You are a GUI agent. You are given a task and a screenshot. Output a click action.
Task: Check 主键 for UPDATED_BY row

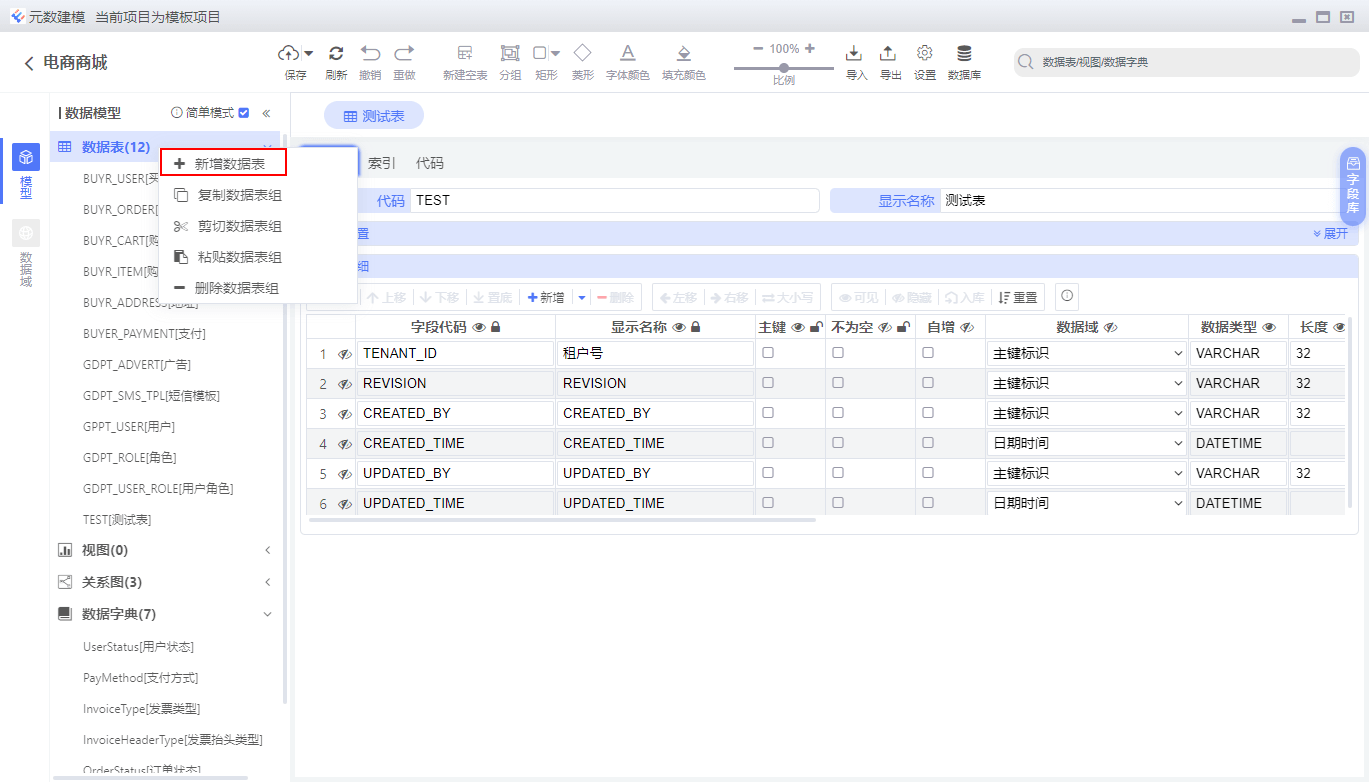coord(768,473)
